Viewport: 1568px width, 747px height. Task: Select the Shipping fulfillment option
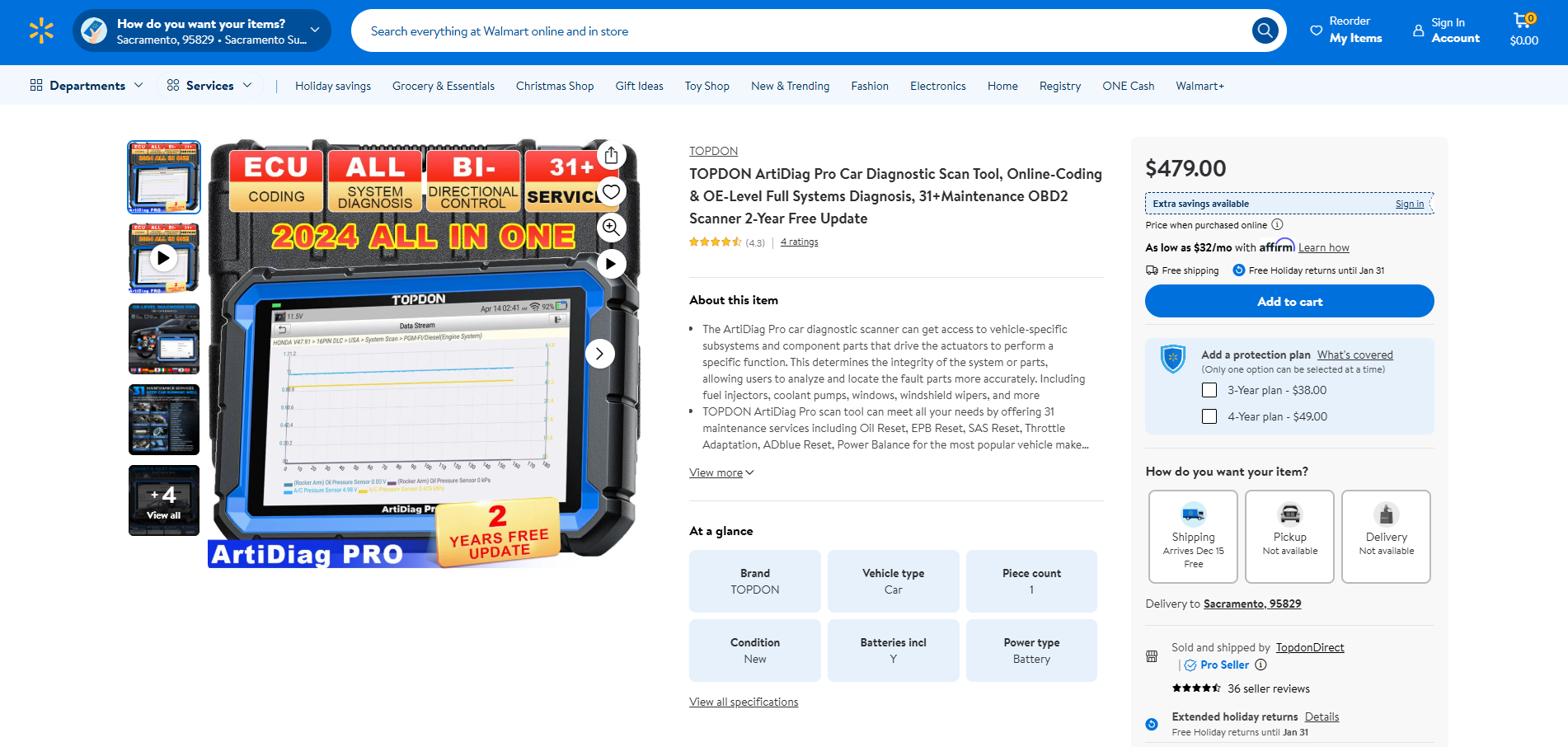click(1193, 537)
